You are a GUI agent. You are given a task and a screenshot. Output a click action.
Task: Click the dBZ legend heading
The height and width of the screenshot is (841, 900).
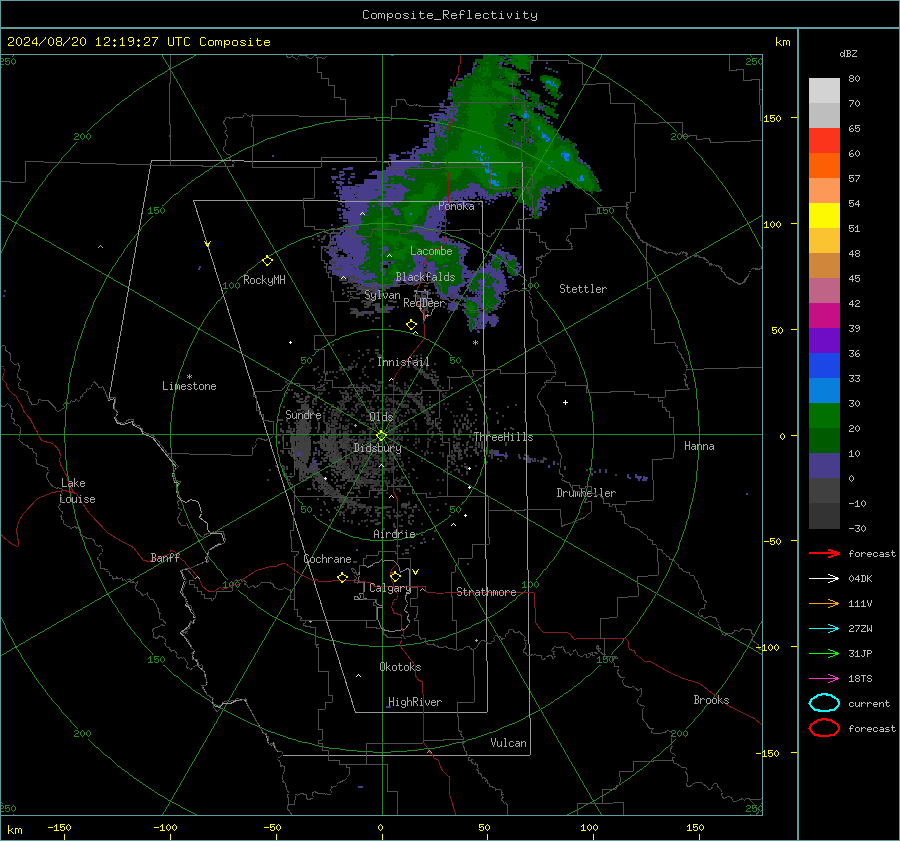(848, 53)
